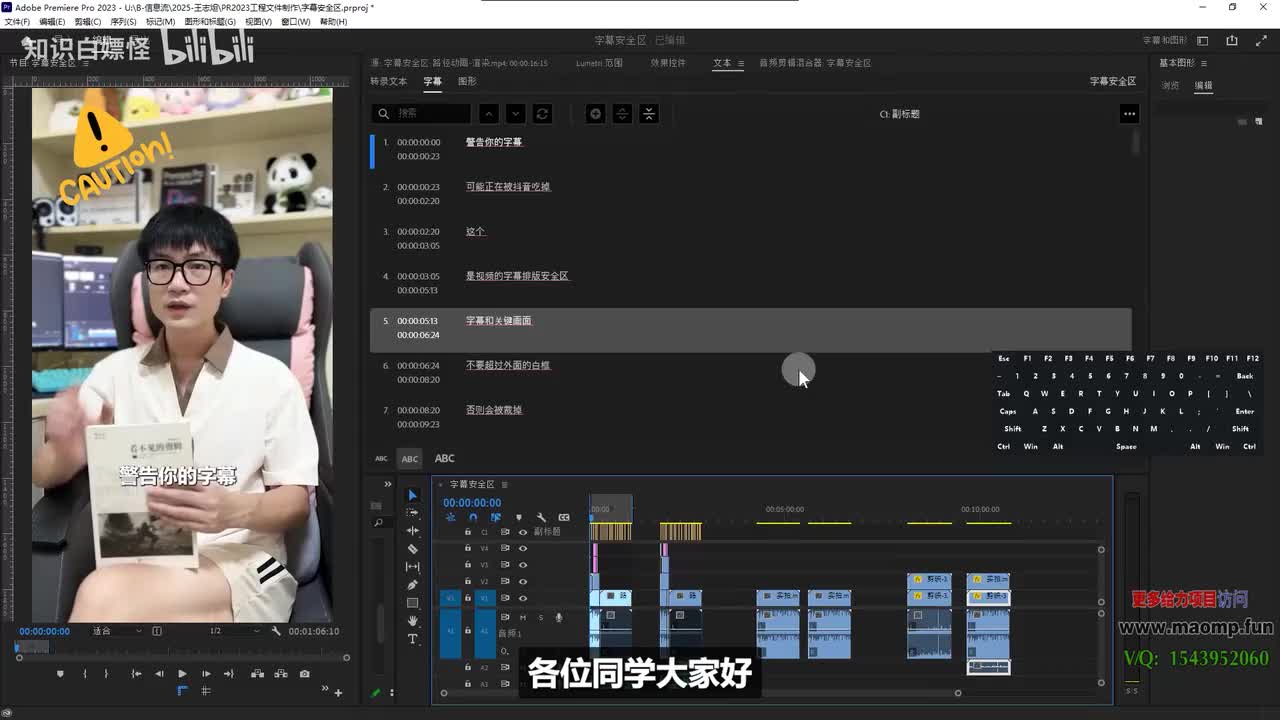Select the Track Select Forward tool
Image resolution: width=1280 pixels, height=720 pixels.
[x=412, y=513]
